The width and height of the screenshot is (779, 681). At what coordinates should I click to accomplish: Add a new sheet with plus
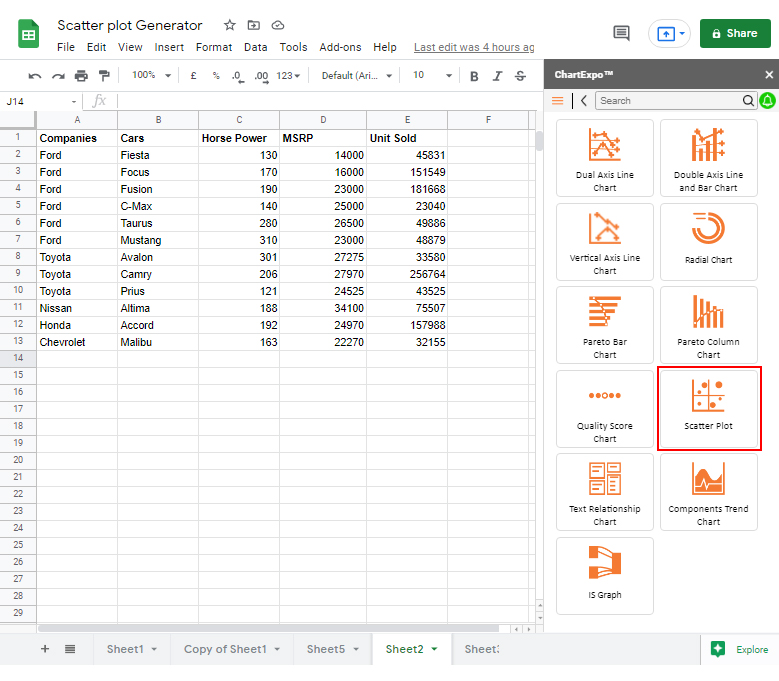coord(45,649)
